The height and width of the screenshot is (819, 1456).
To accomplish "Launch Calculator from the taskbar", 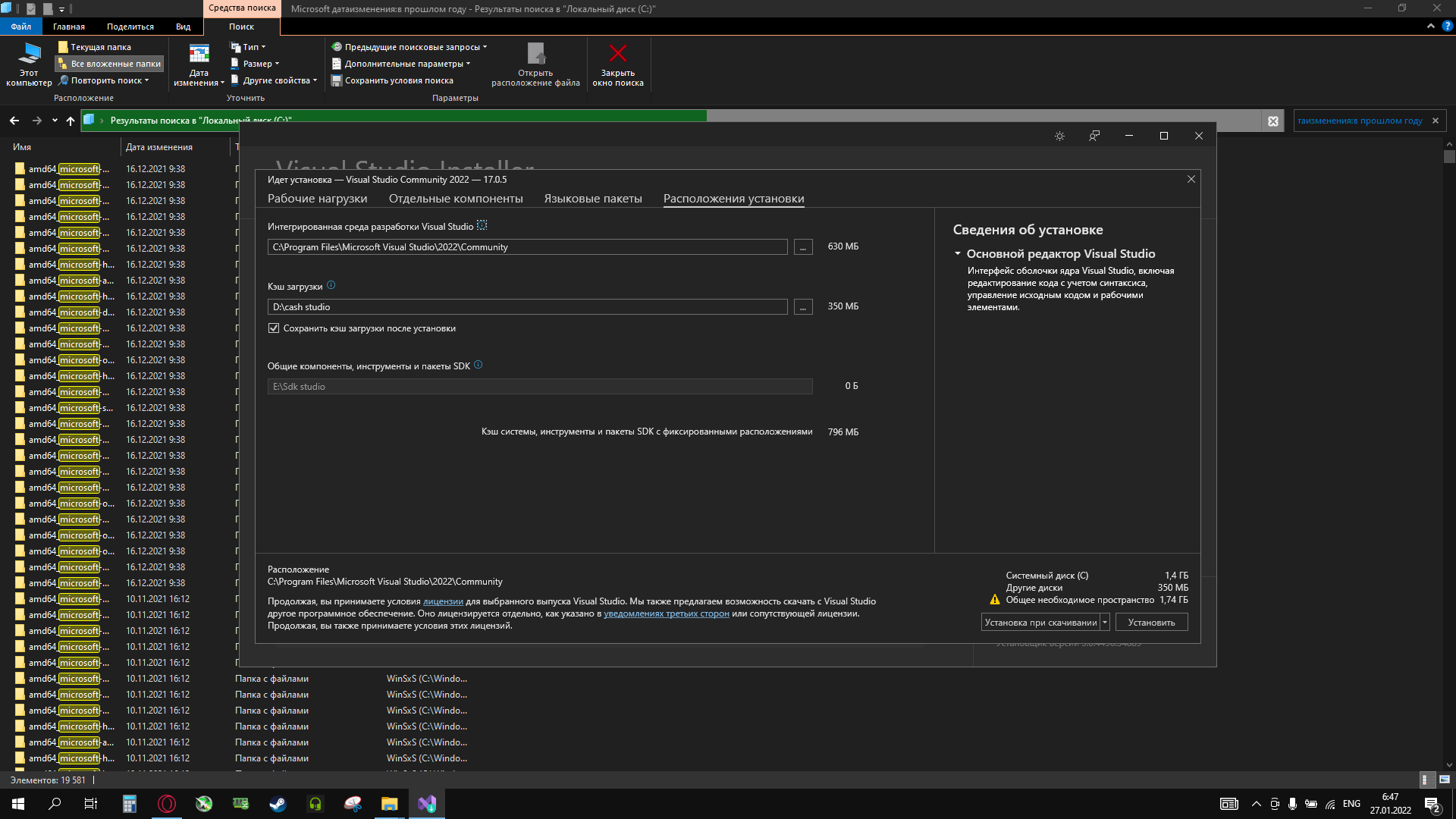I will [129, 804].
